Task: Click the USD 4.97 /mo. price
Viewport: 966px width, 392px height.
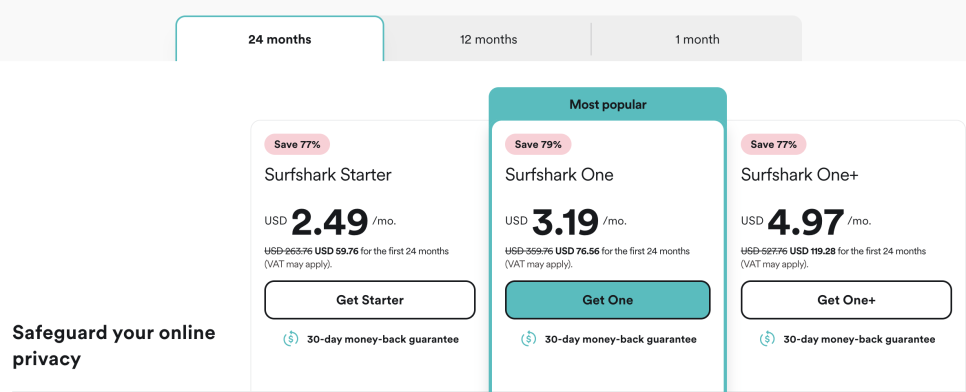Action: [x=806, y=222]
